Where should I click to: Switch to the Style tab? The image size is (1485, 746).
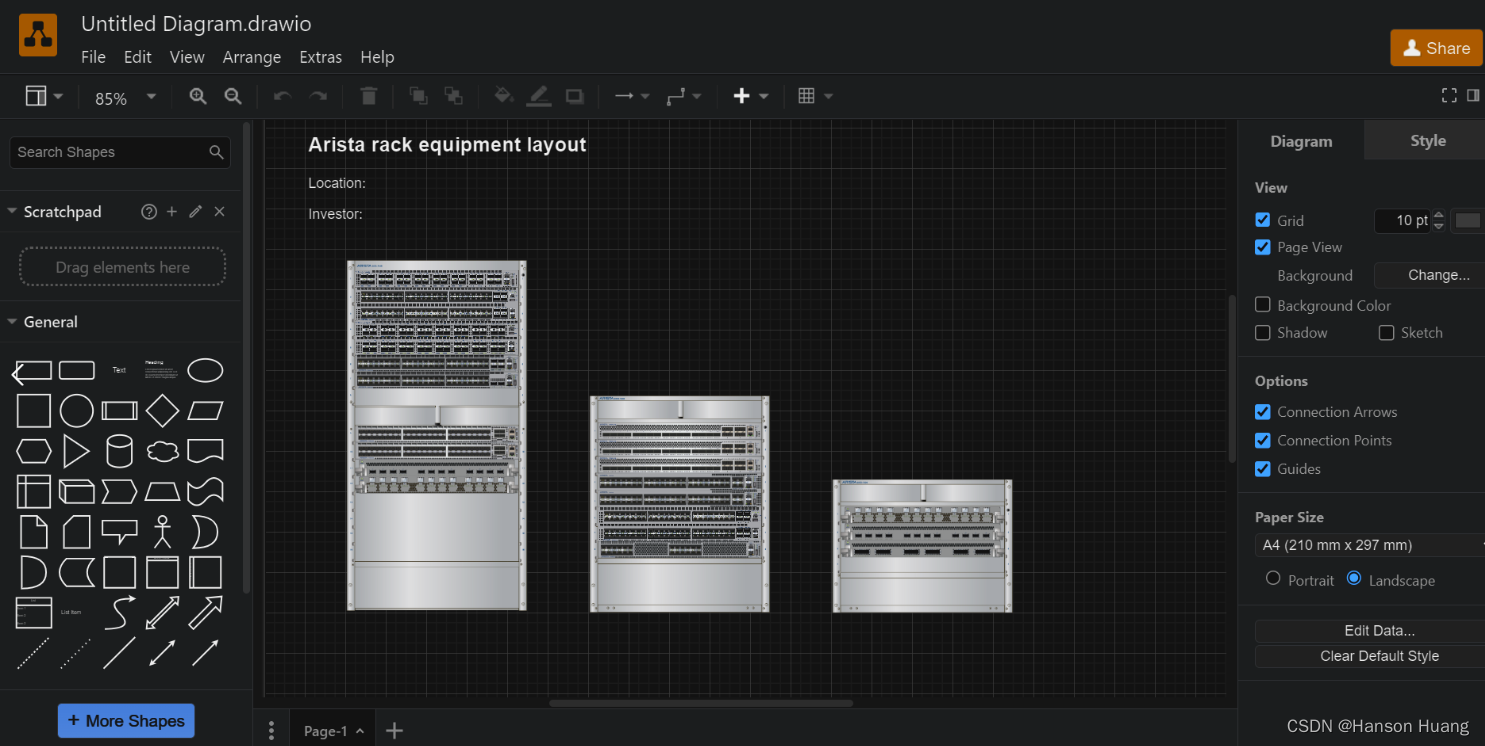coord(1427,141)
